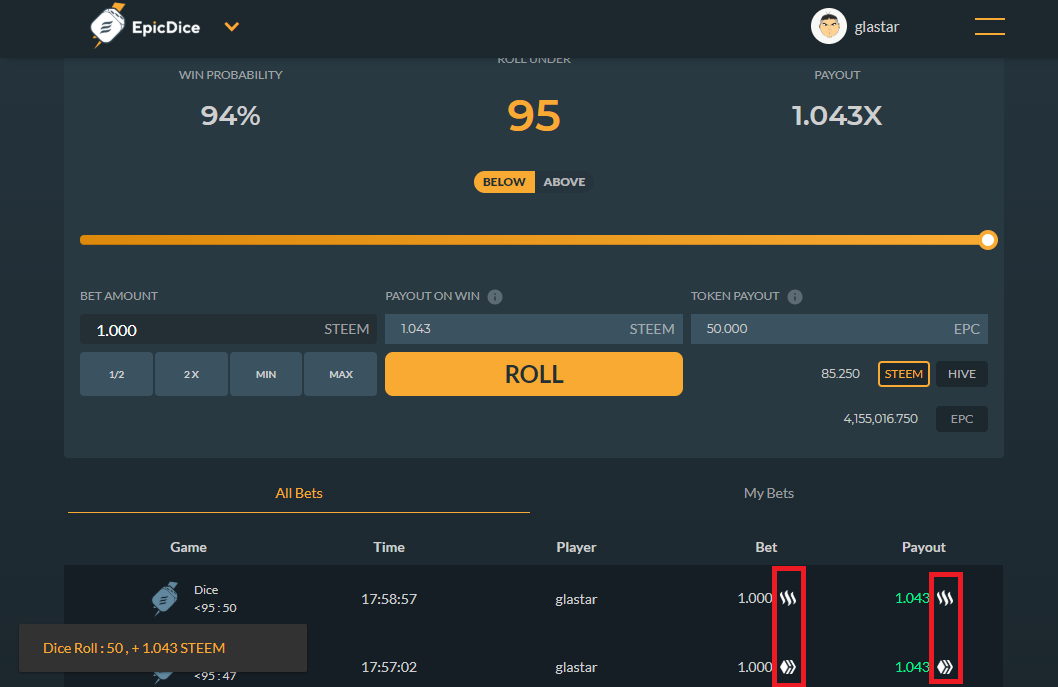Switch currency to HIVE
Screen dimensions: 1058x687
coord(961,374)
